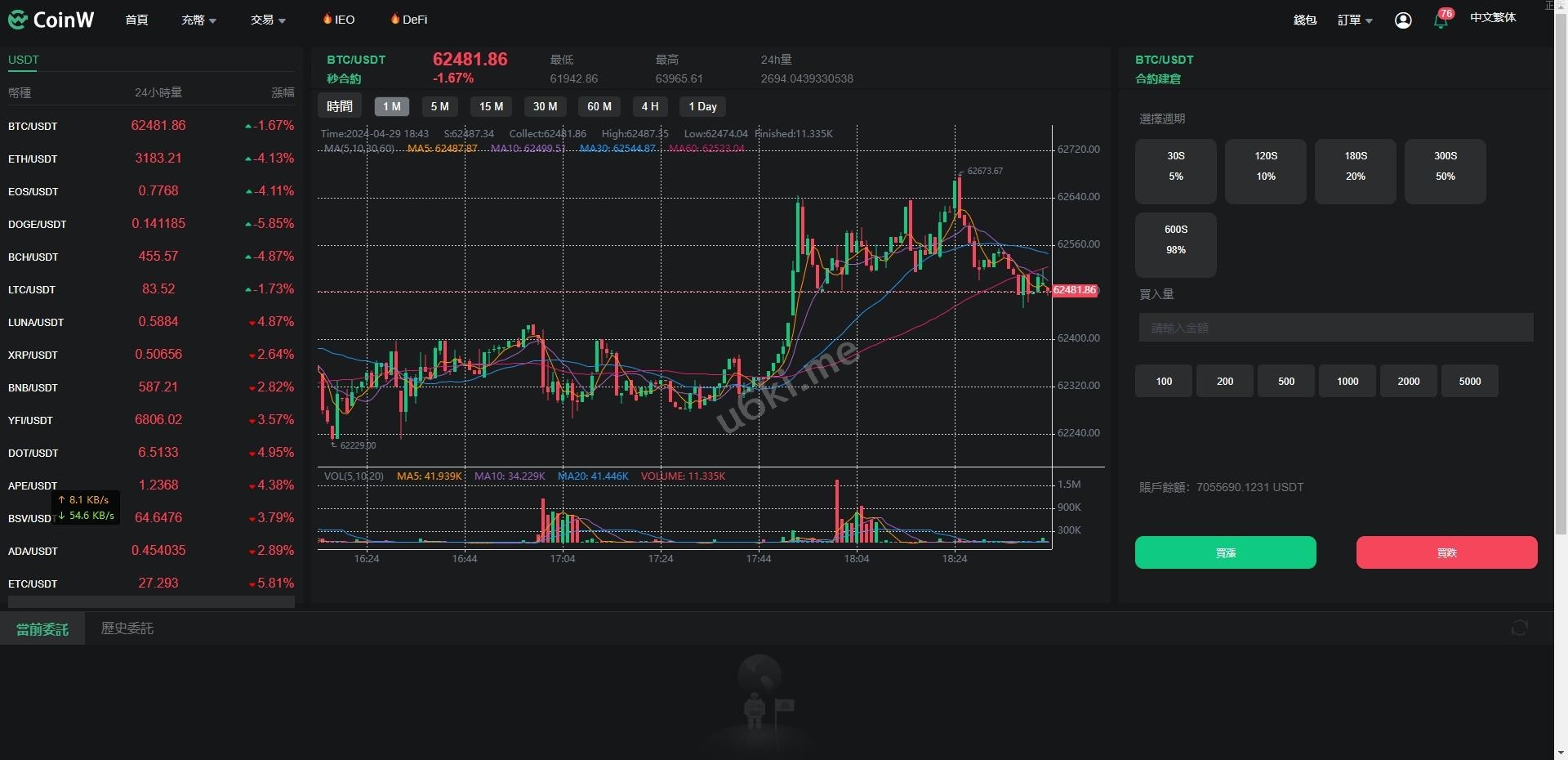Expand the 交易 dropdown menu
This screenshot has width=1568, height=760.
[x=268, y=20]
